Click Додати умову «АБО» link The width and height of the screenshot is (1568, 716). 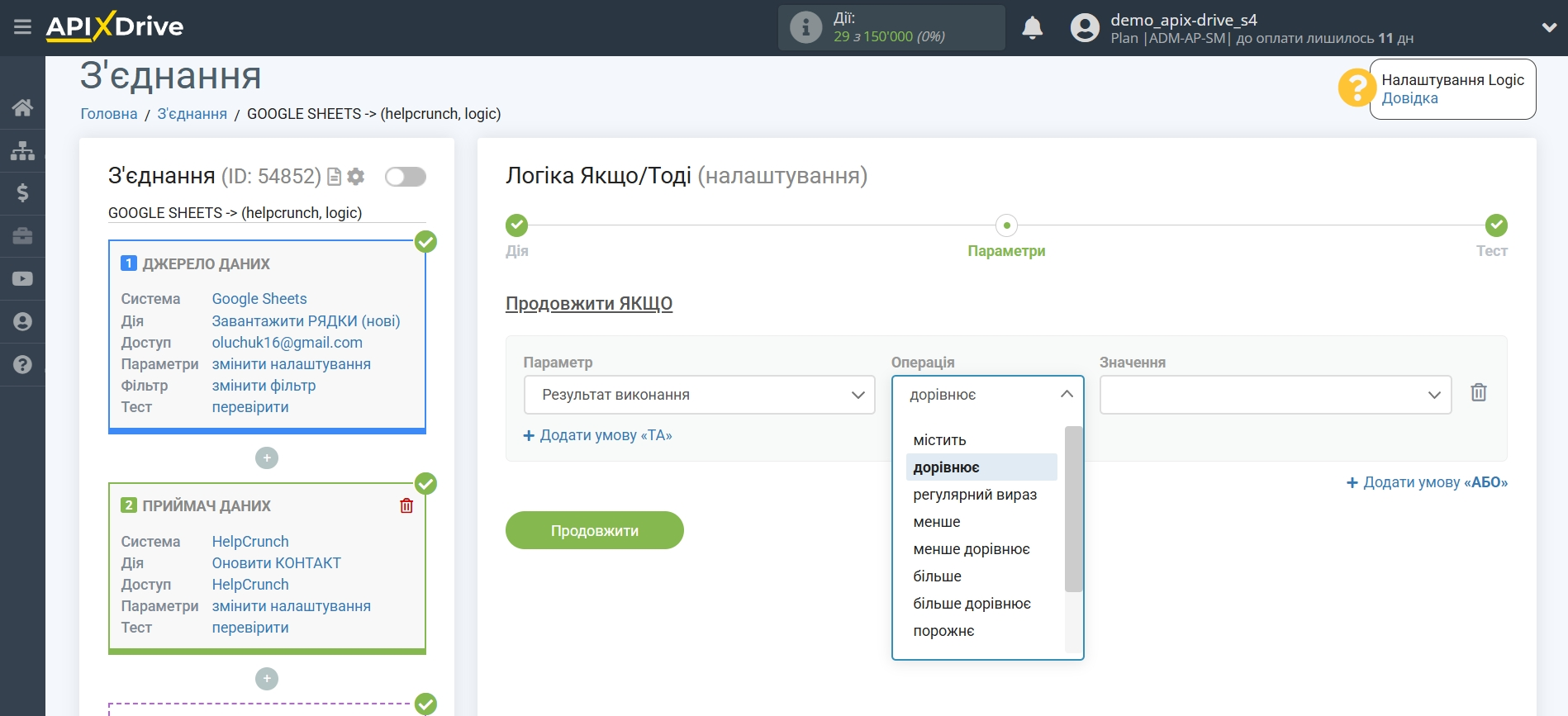coord(1427,482)
